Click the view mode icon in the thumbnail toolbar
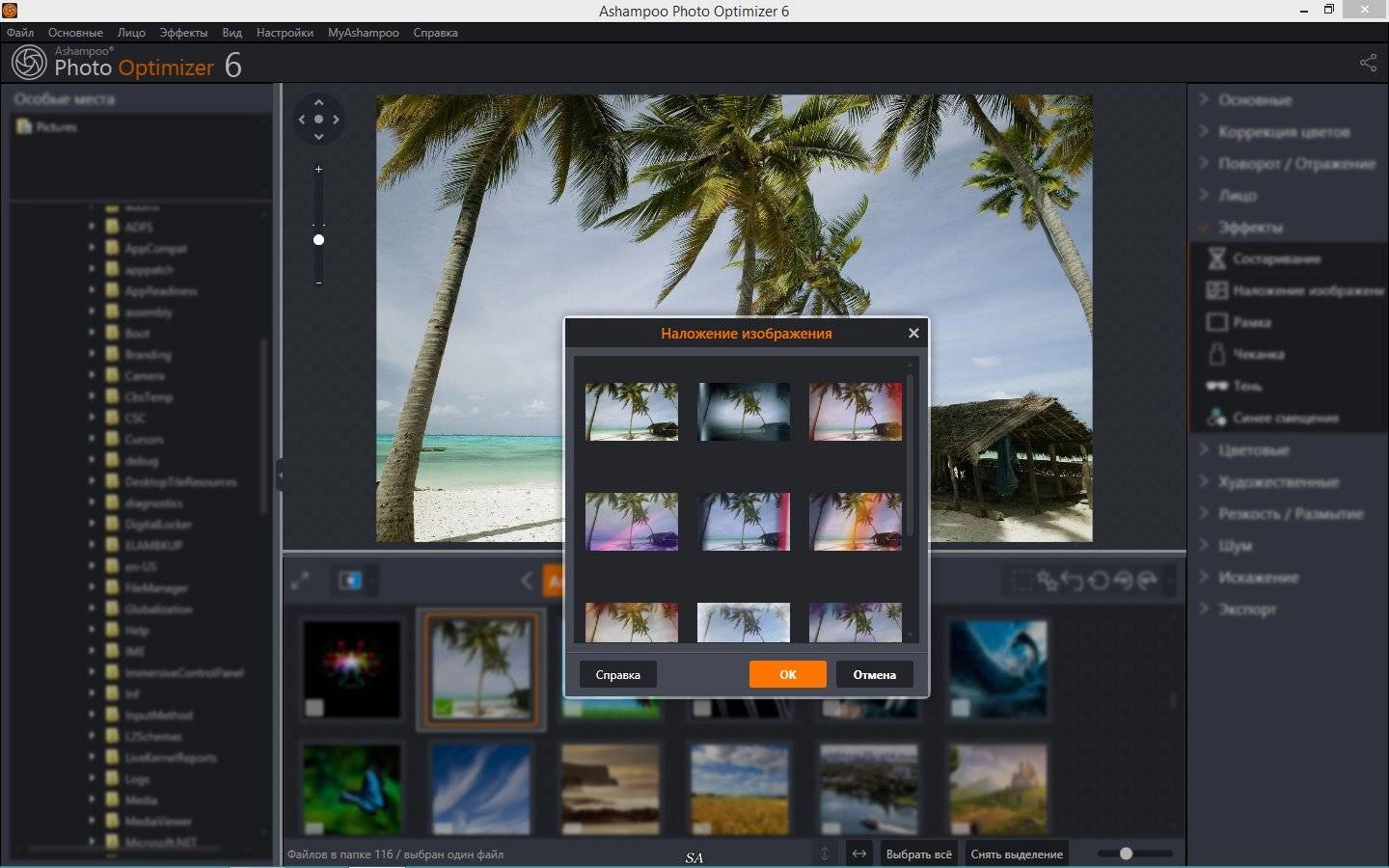 click(x=350, y=581)
